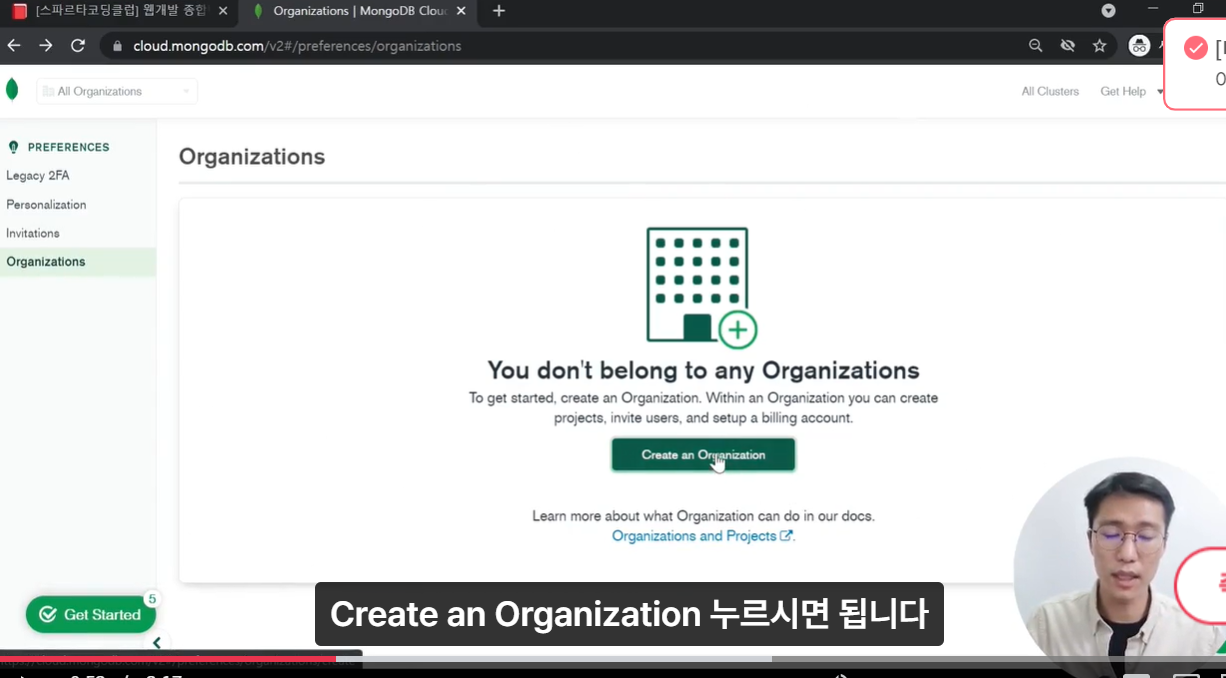
Task: Open the Organizations and Projects docs link
Action: (702, 536)
